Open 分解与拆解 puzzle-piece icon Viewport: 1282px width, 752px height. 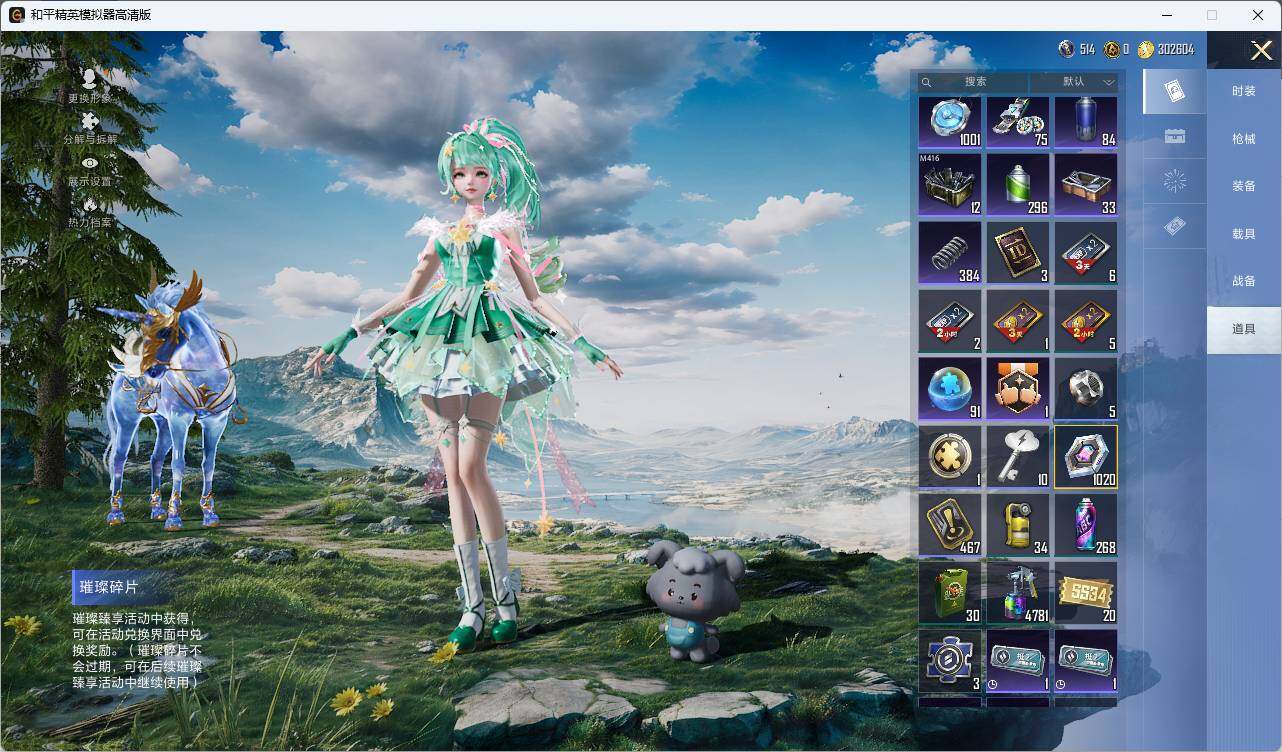click(x=90, y=123)
